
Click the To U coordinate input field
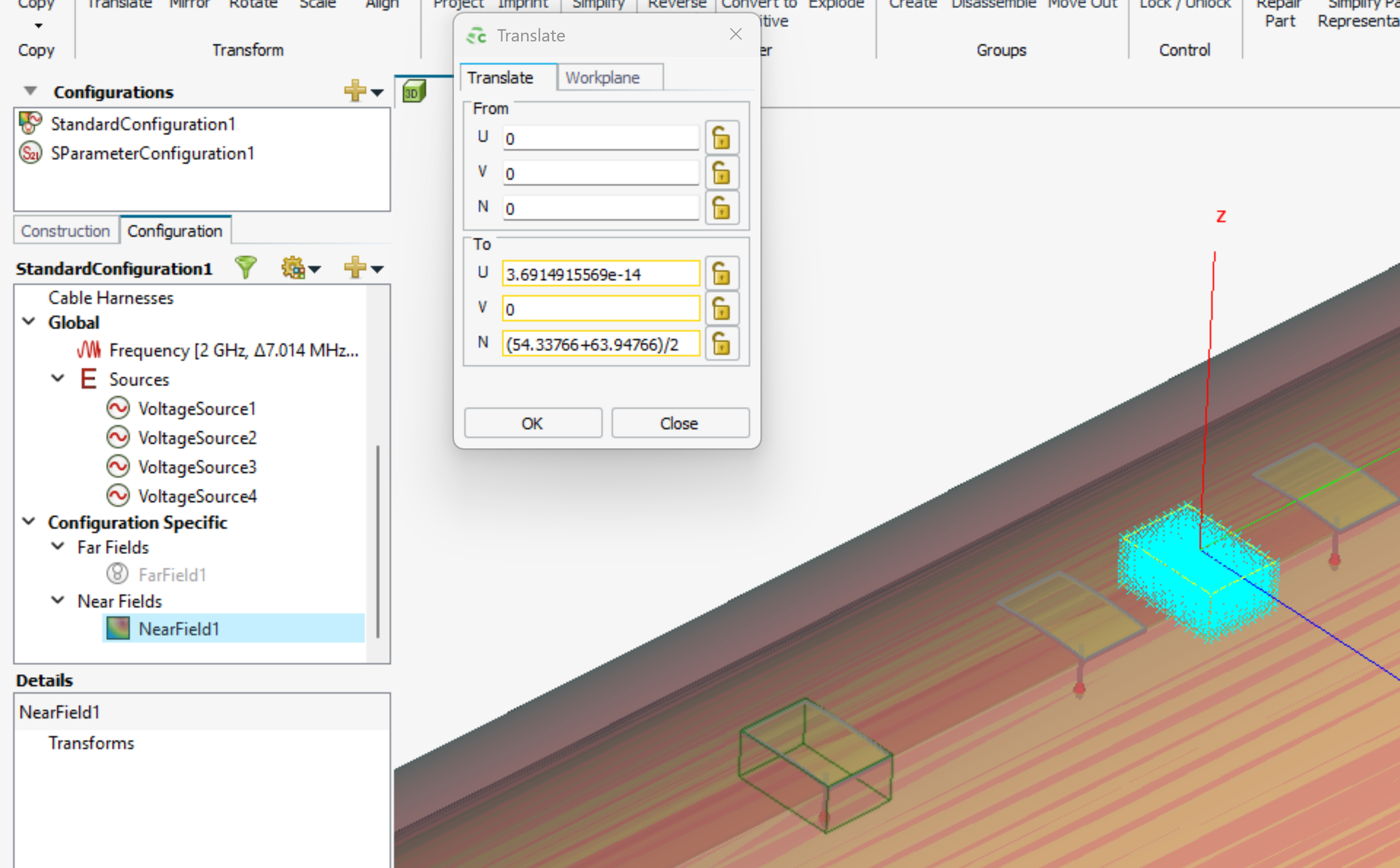[x=600, y=274]
